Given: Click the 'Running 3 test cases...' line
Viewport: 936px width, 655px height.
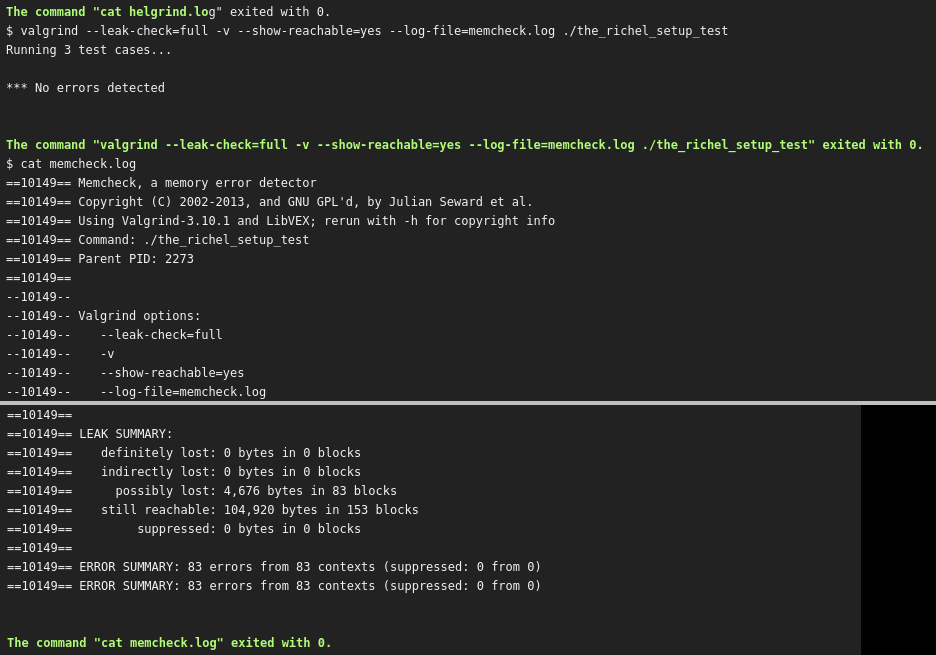Looking at the screenshot, I should coord(88,50).
